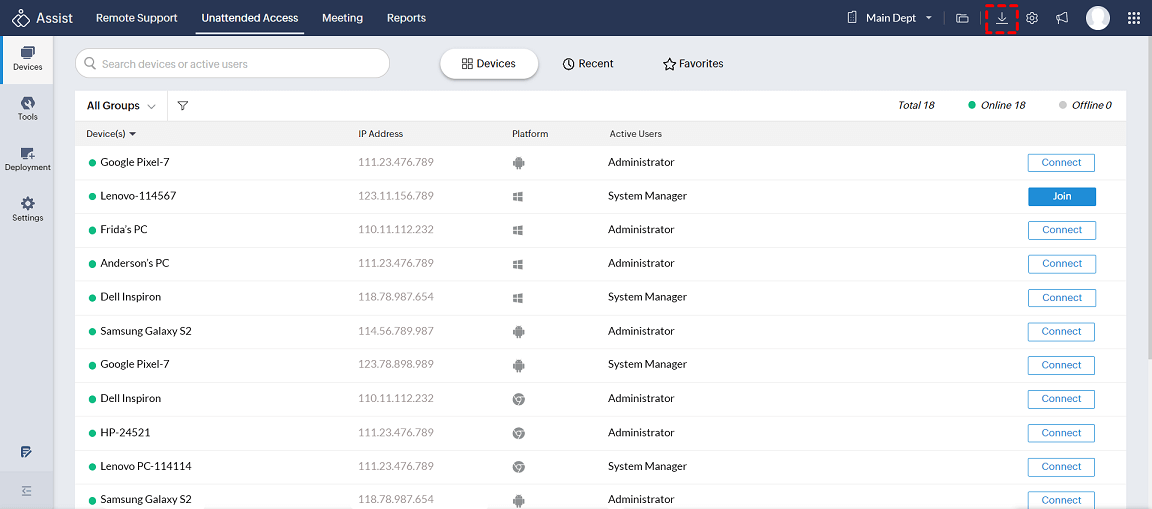The image size is (1152, 509).
Task: Click the search devices input field
Action: point(240,64)
